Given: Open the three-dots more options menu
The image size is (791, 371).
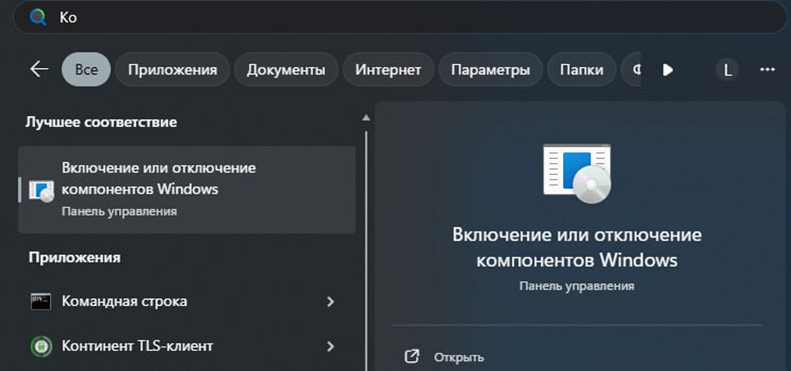Looking at the screenshot, I should (767, 70).
